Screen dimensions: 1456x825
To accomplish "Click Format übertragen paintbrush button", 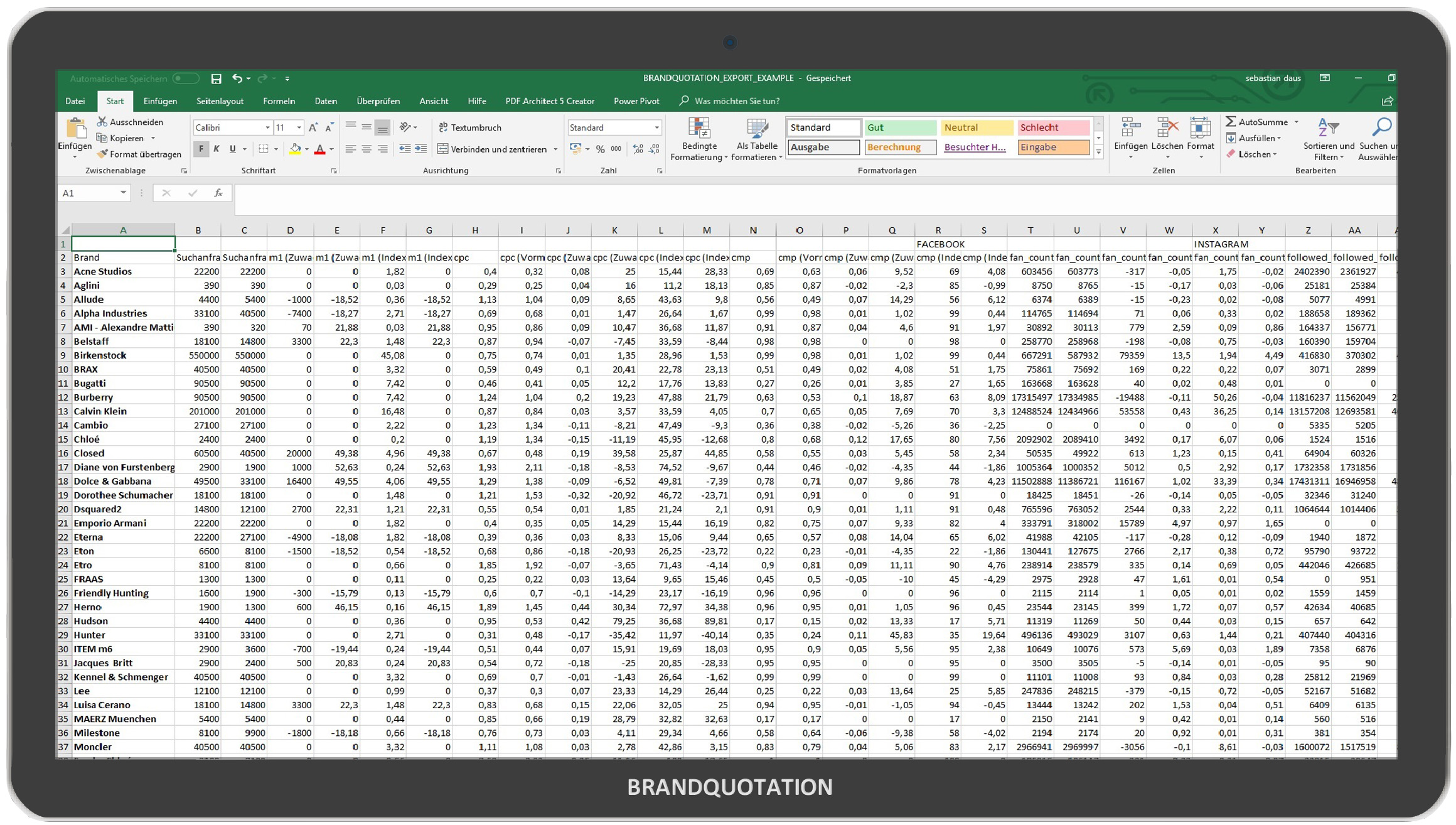I will [x=139, y=154].
